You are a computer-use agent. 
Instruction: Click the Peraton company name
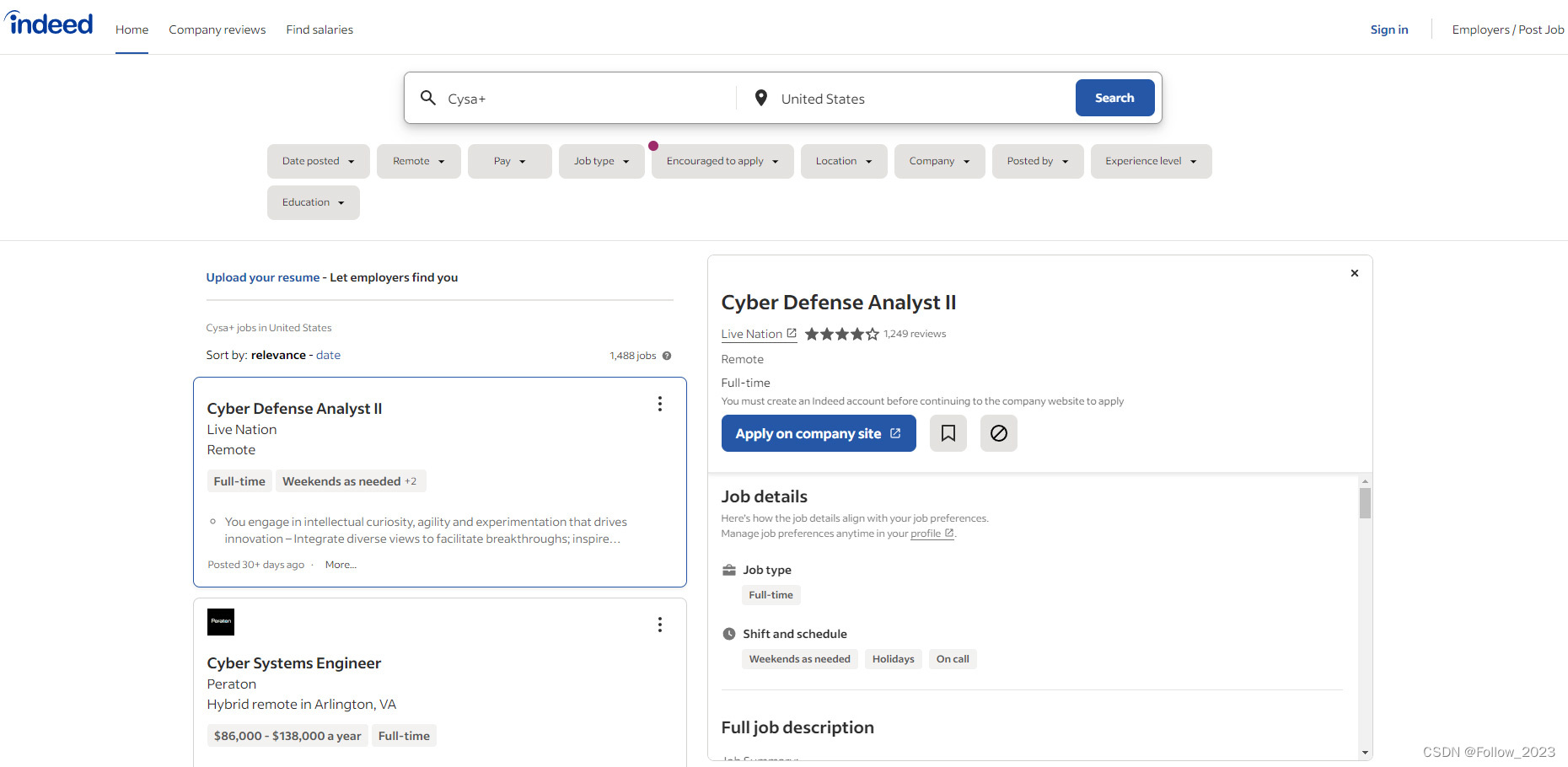[x=232, y=684]
